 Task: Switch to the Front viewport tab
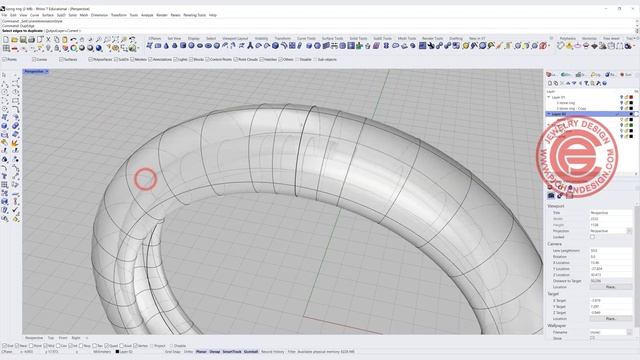(63, 338)
